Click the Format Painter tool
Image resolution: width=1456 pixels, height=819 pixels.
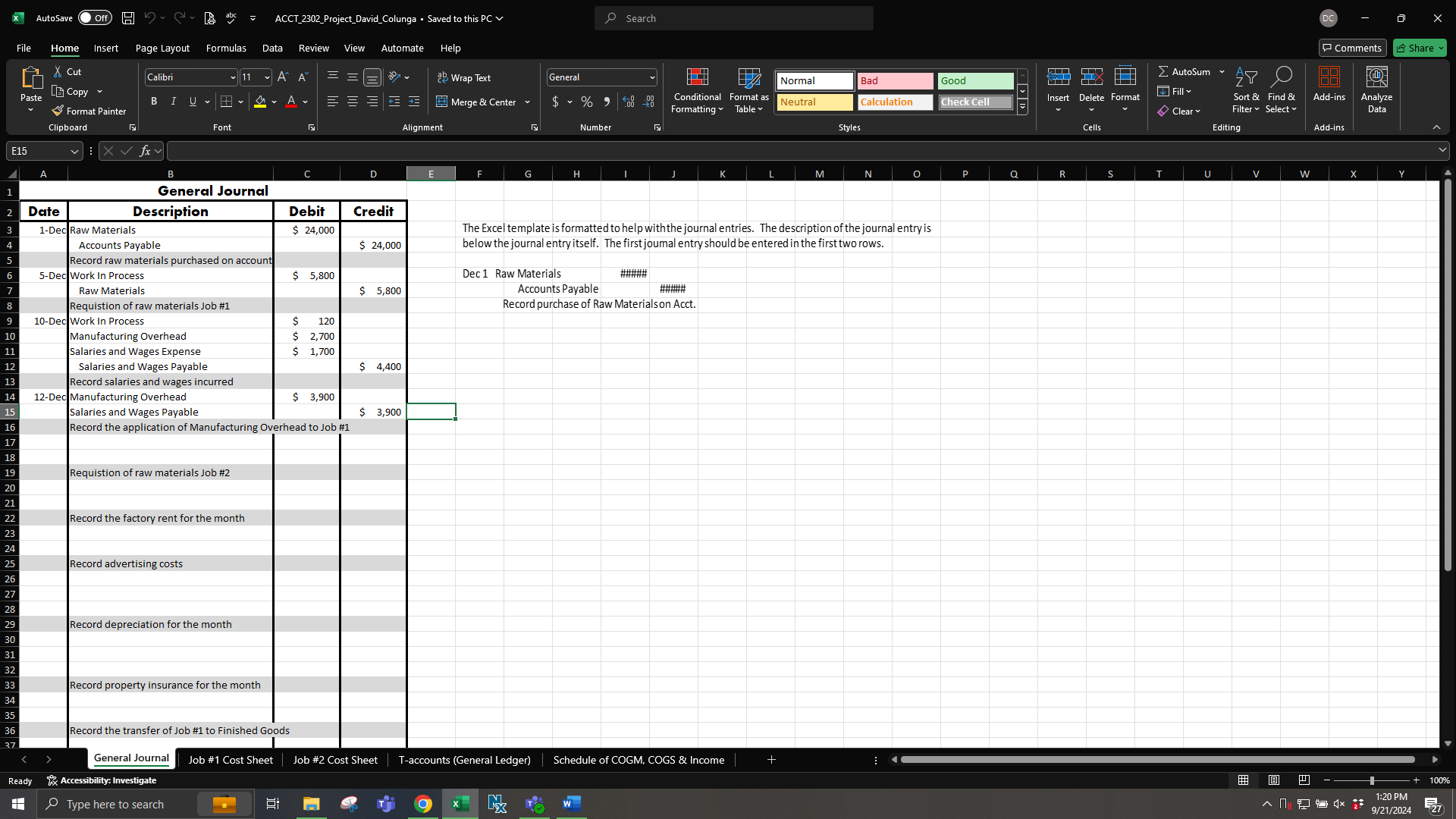click(x=89, y=111)
